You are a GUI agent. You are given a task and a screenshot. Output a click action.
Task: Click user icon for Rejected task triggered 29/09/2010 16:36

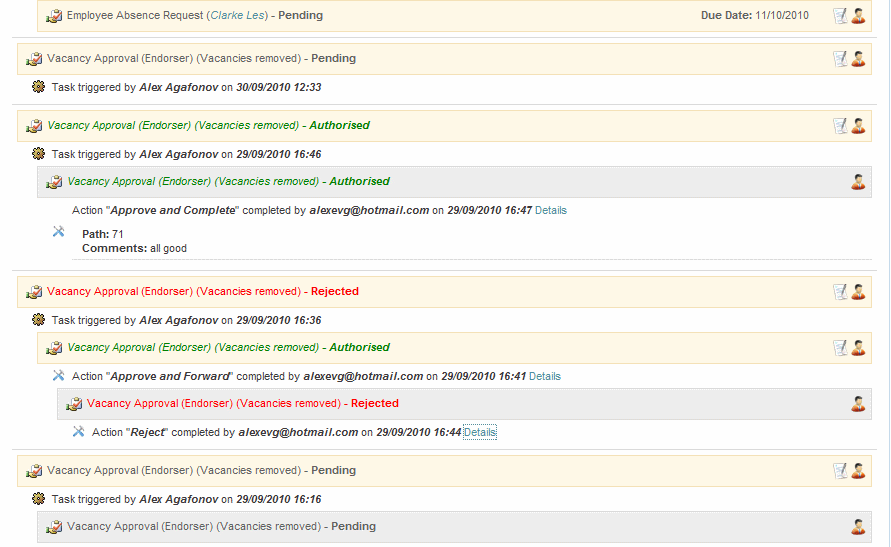[858, 292]
